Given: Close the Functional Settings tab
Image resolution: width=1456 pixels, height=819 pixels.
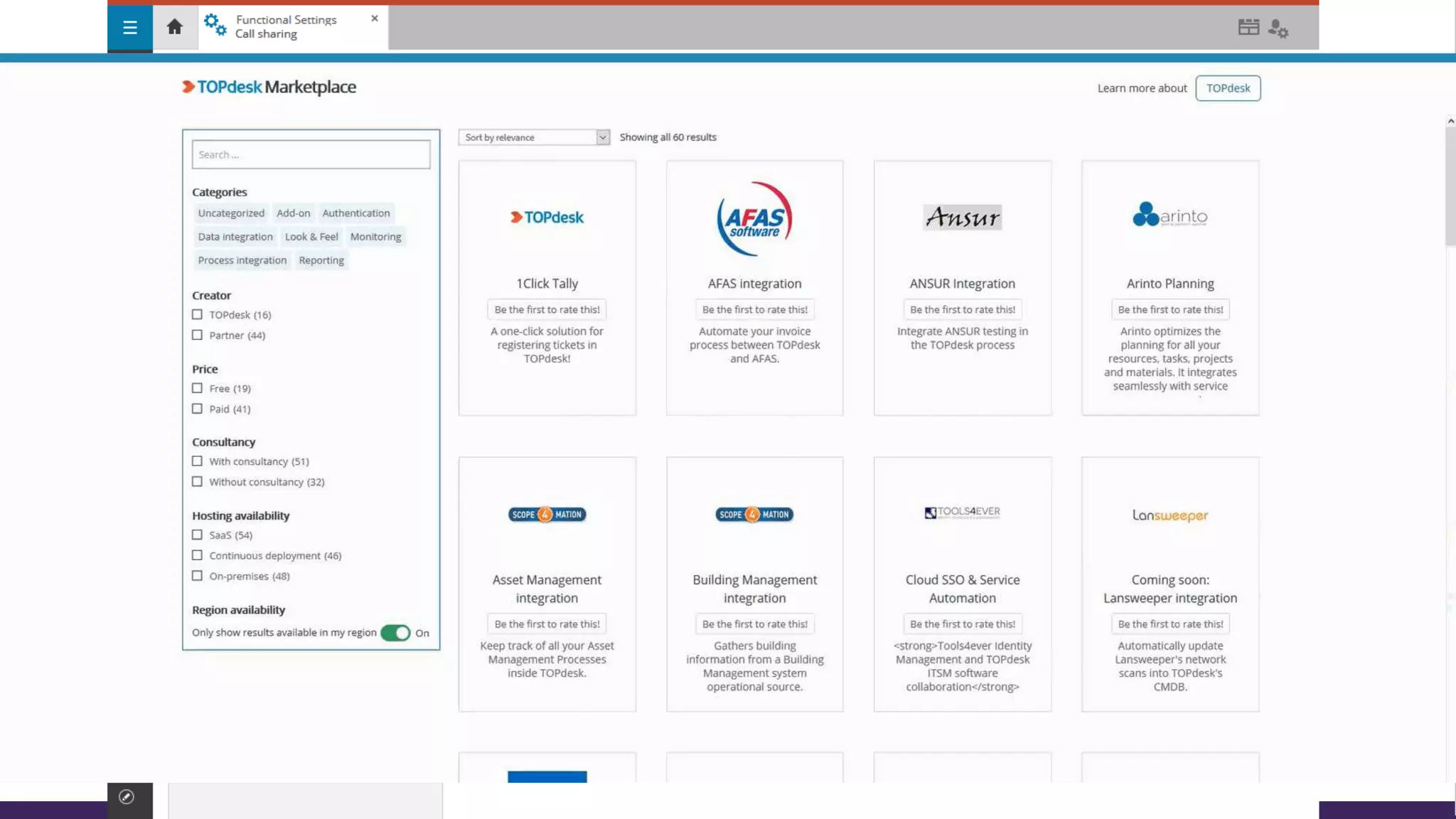Looking at the screenshot, I should click(x=375, y=18).
